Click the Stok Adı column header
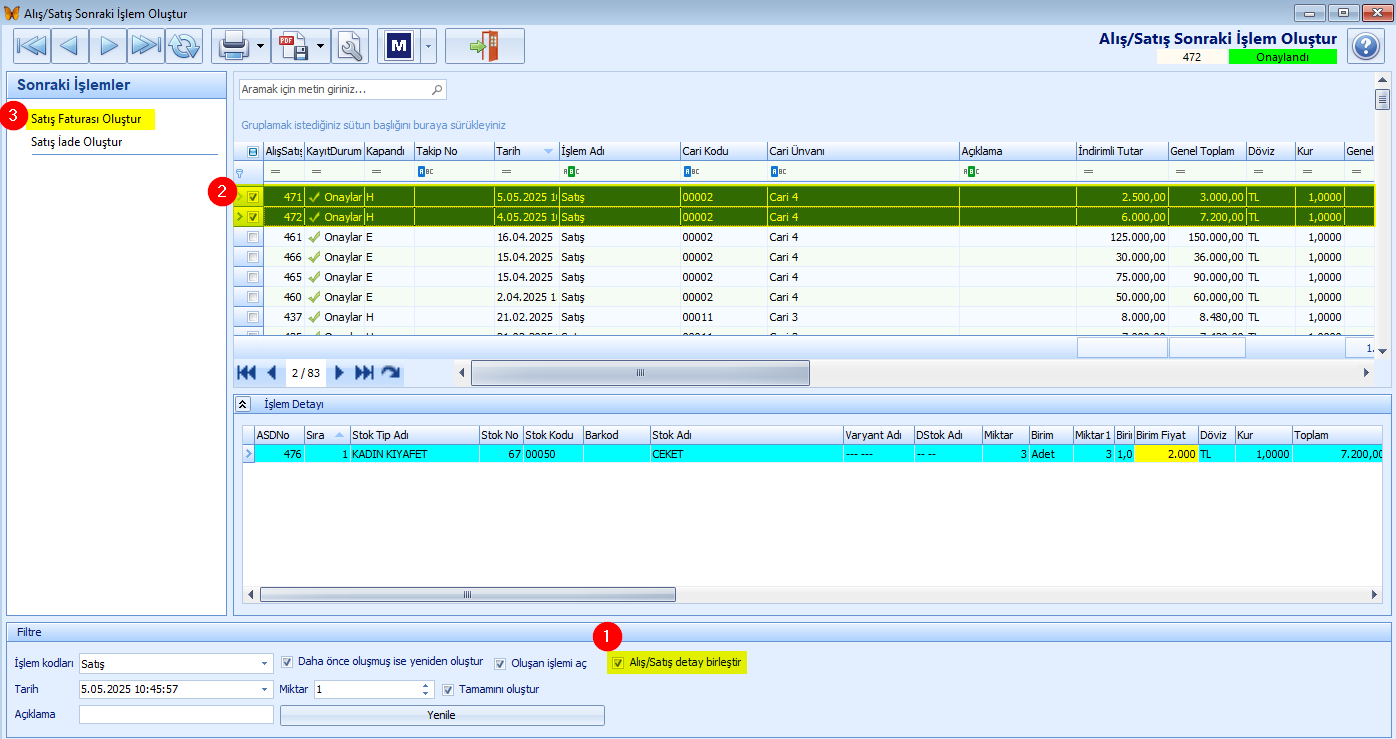 [x=746, y=435]
